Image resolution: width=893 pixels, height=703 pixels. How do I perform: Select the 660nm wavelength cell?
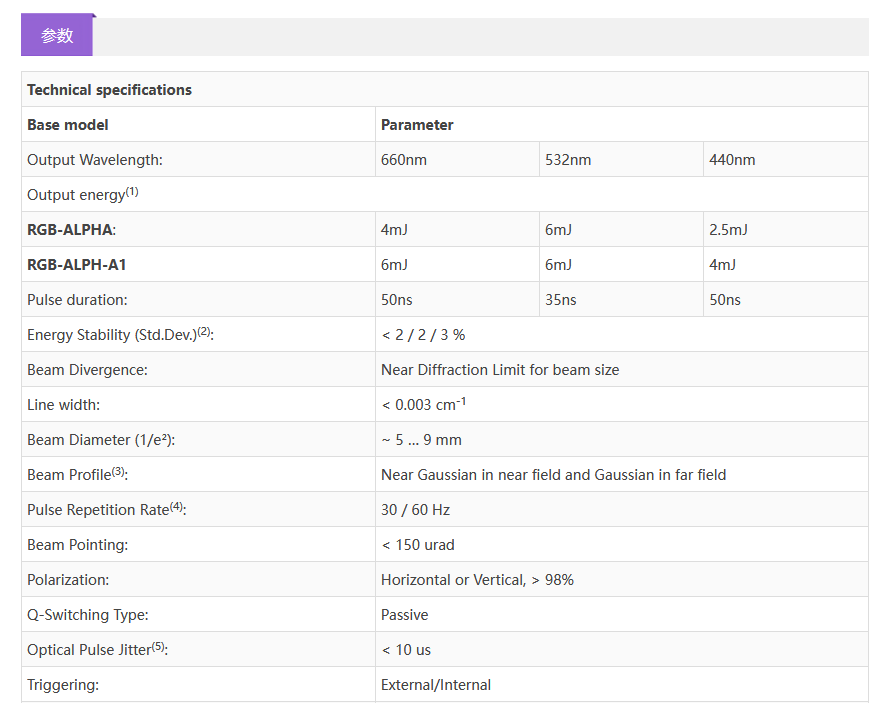coord(404,160)
